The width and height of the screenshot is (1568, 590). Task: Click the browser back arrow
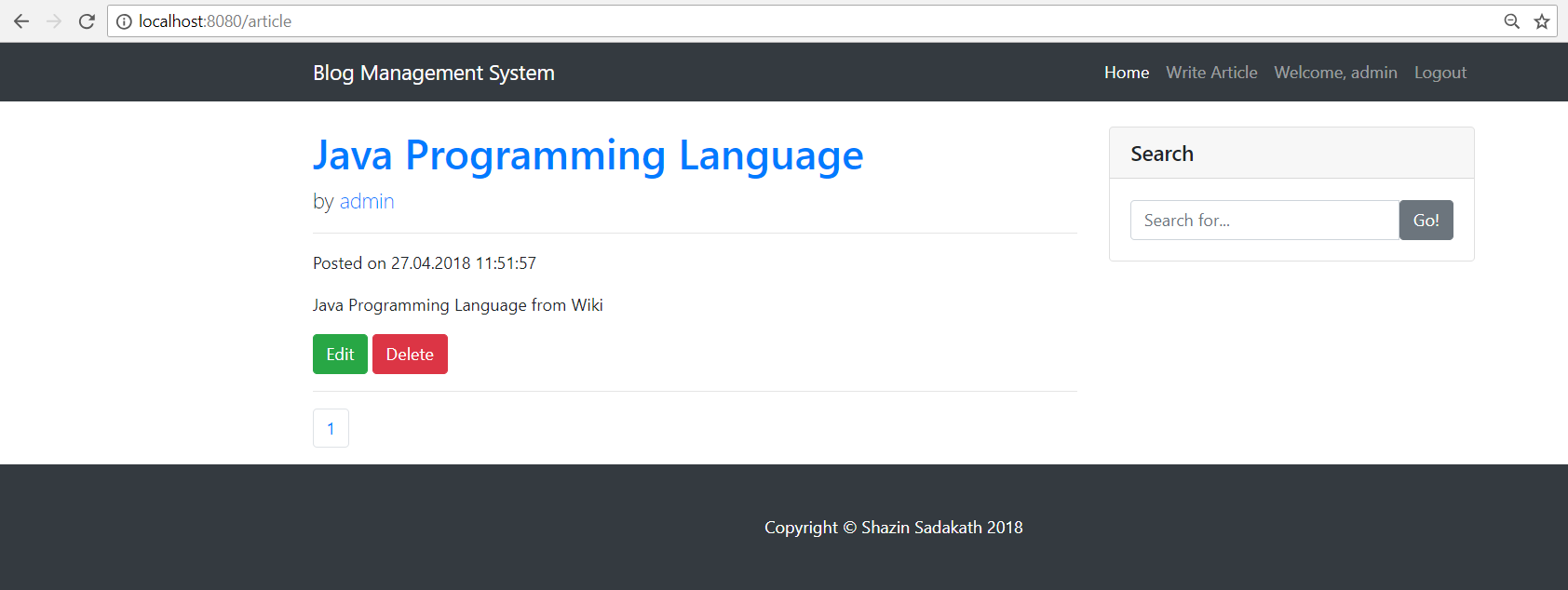[21, 21]
